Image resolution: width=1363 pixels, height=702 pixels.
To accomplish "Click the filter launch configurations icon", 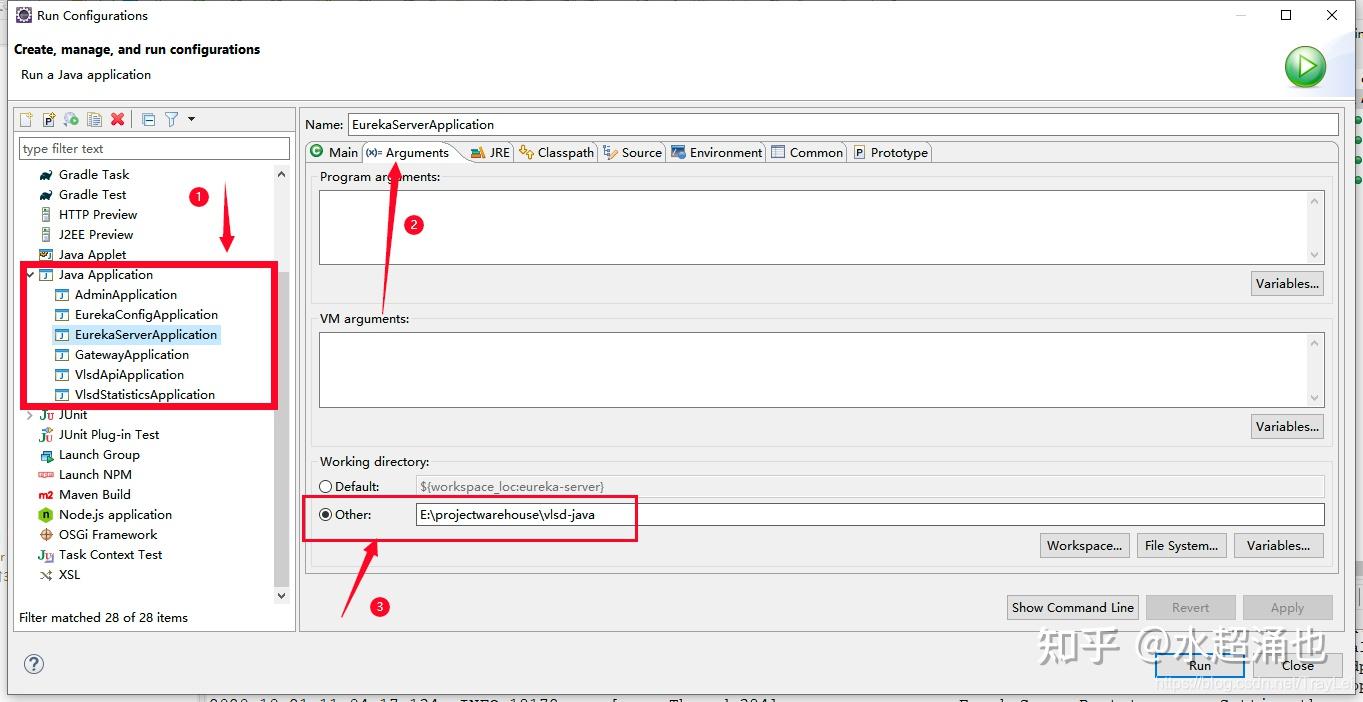I will click(x=170, y=119).
